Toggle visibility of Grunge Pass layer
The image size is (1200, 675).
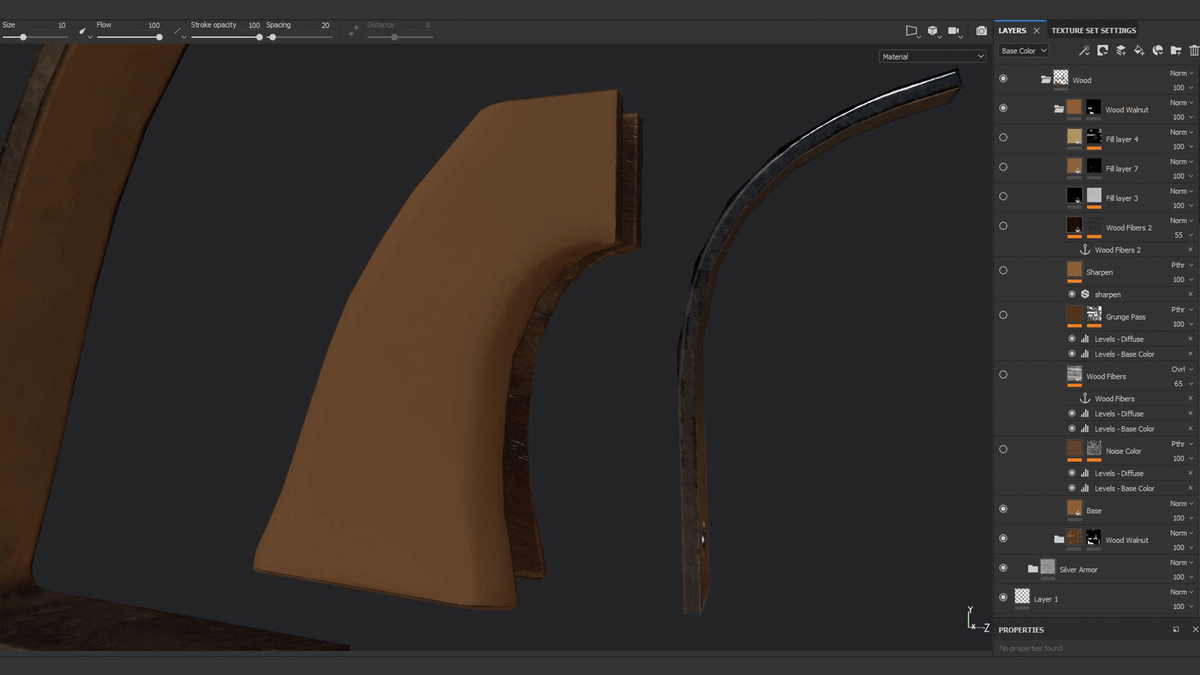click(1003, 315)
